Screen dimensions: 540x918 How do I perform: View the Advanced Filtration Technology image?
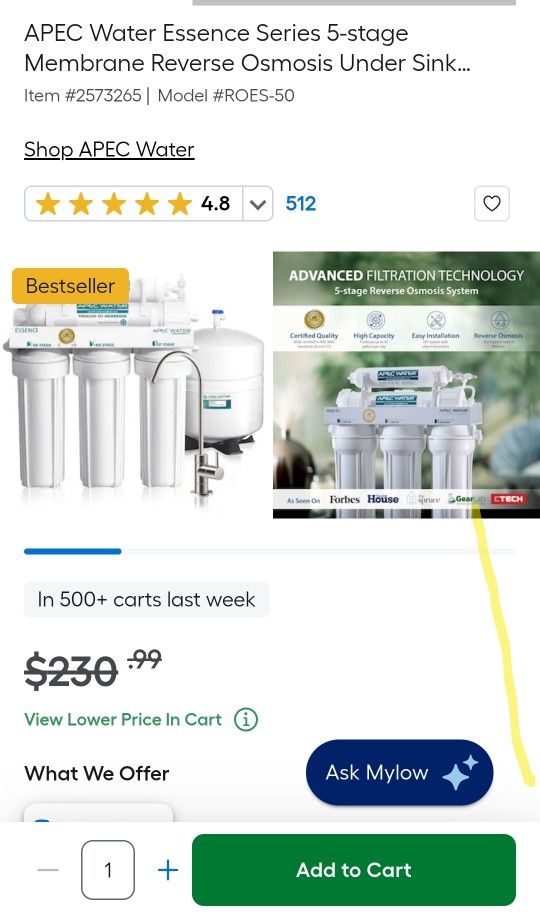406,385
